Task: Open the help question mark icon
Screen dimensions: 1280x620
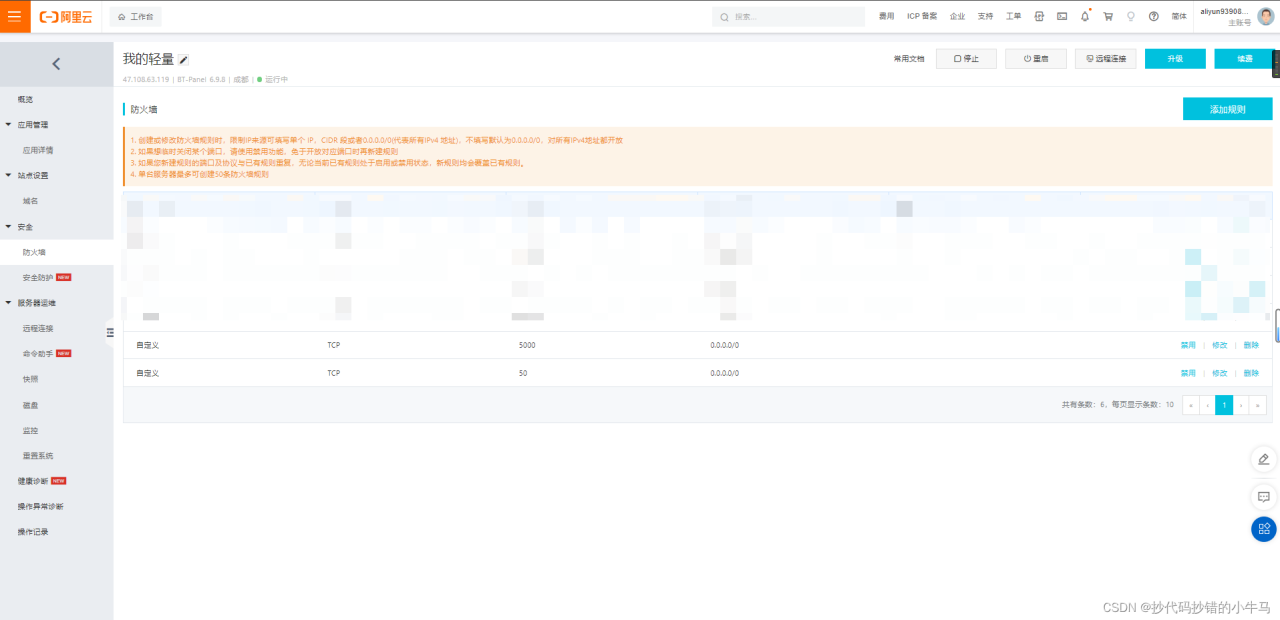Action: 1154,17
